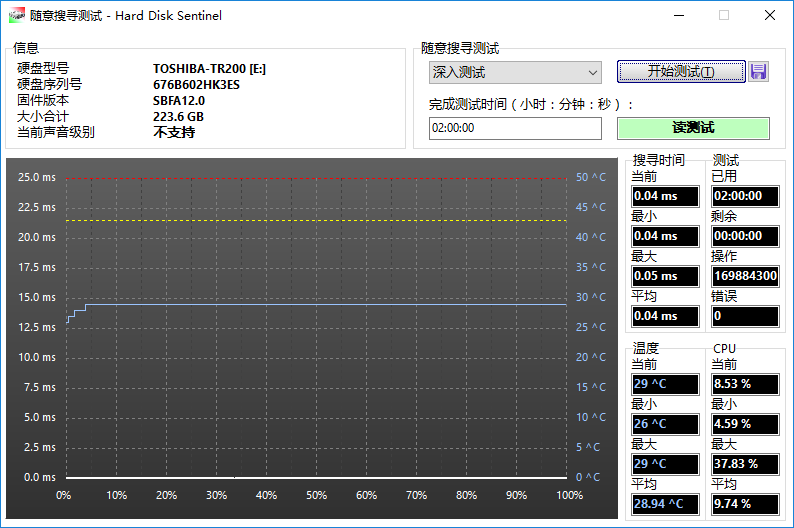Viewport: 794px width, 528px height.
Task: Maximize the seek test window
Action: [724, 15]
